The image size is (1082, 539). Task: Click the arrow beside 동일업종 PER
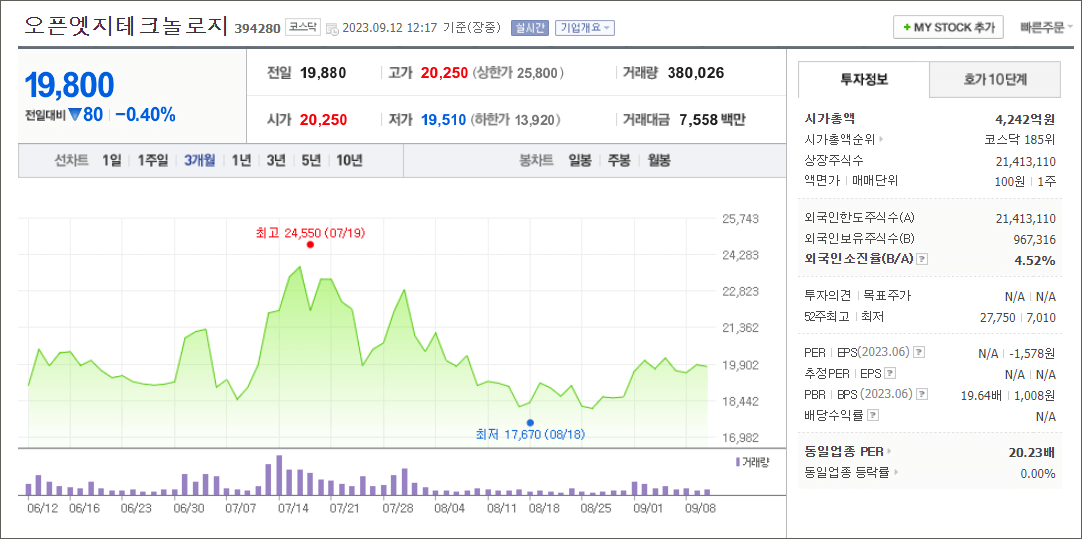(x=889, y=452)
